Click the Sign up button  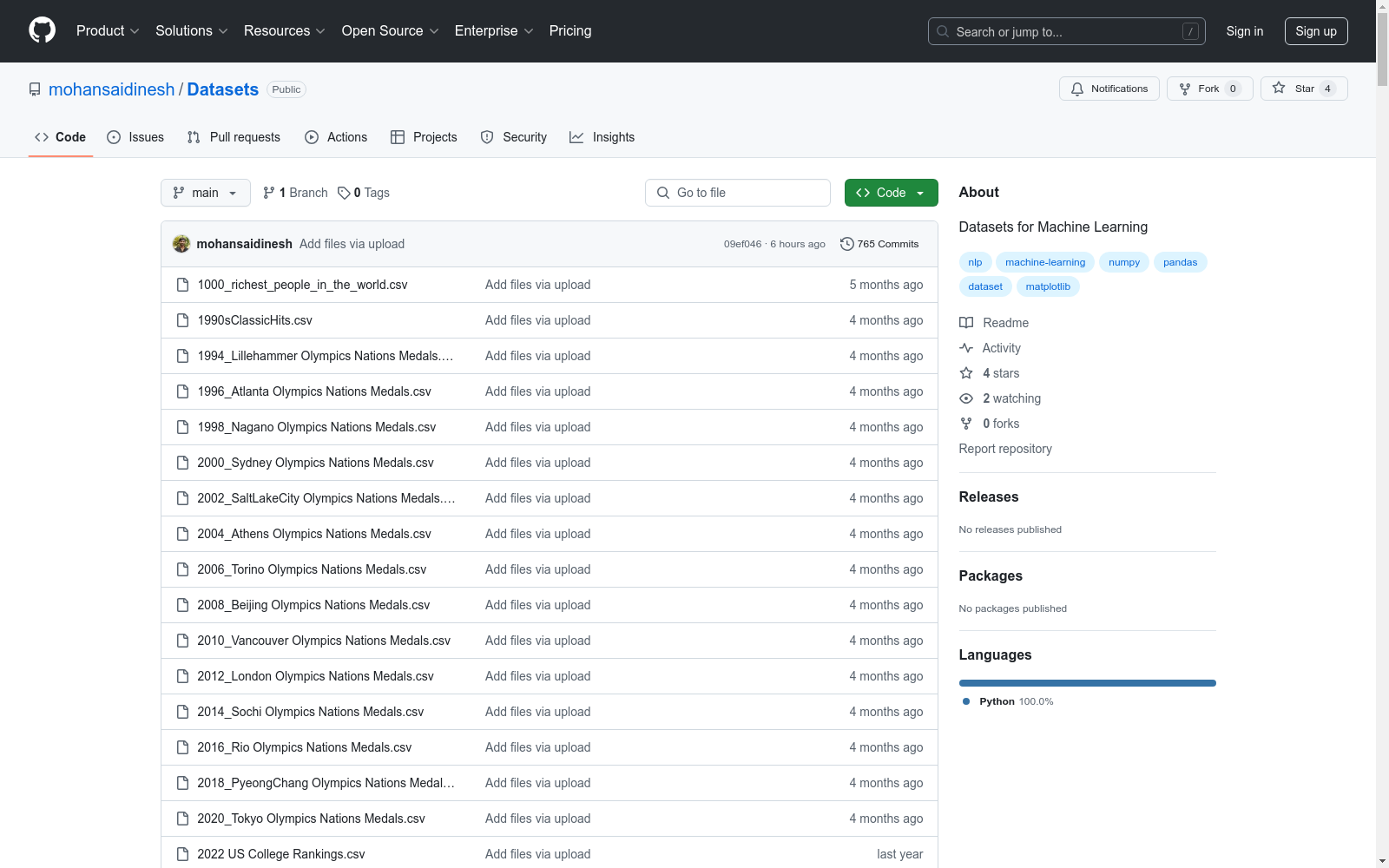(x=1316, y=31)
